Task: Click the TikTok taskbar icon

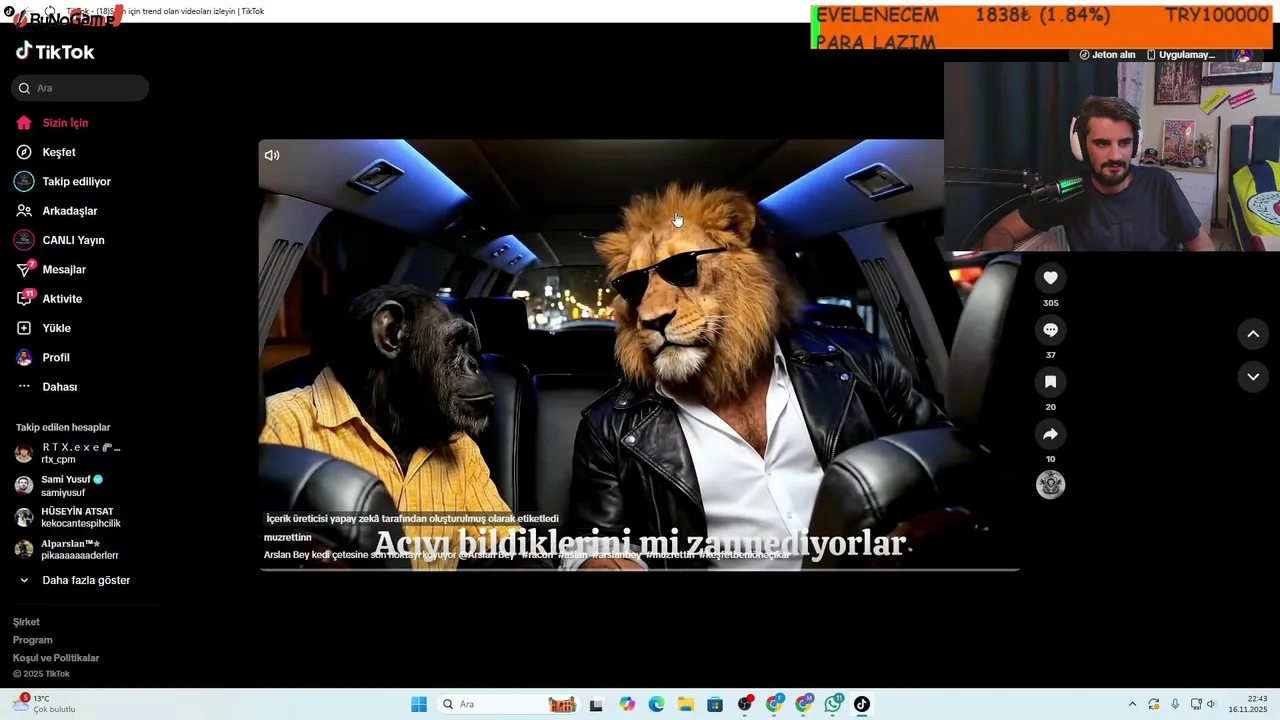Action: pos(862,704)
